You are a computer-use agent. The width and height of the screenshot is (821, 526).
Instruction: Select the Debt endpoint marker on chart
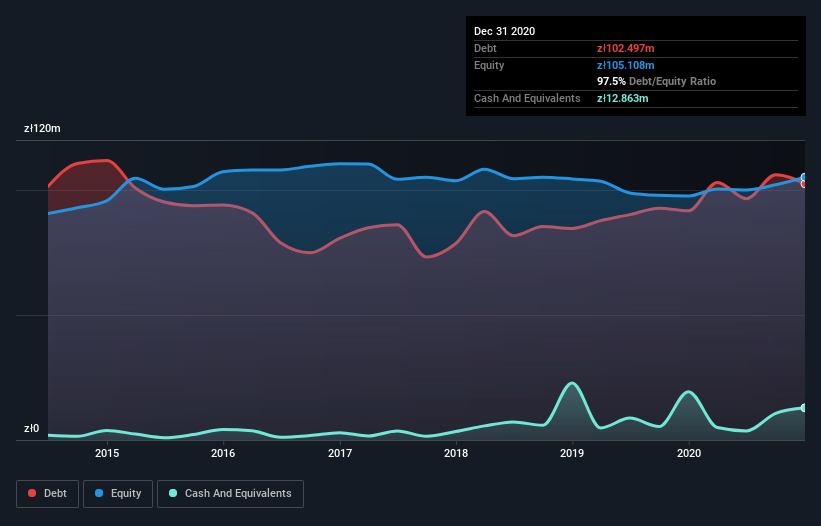coord(804,184)
